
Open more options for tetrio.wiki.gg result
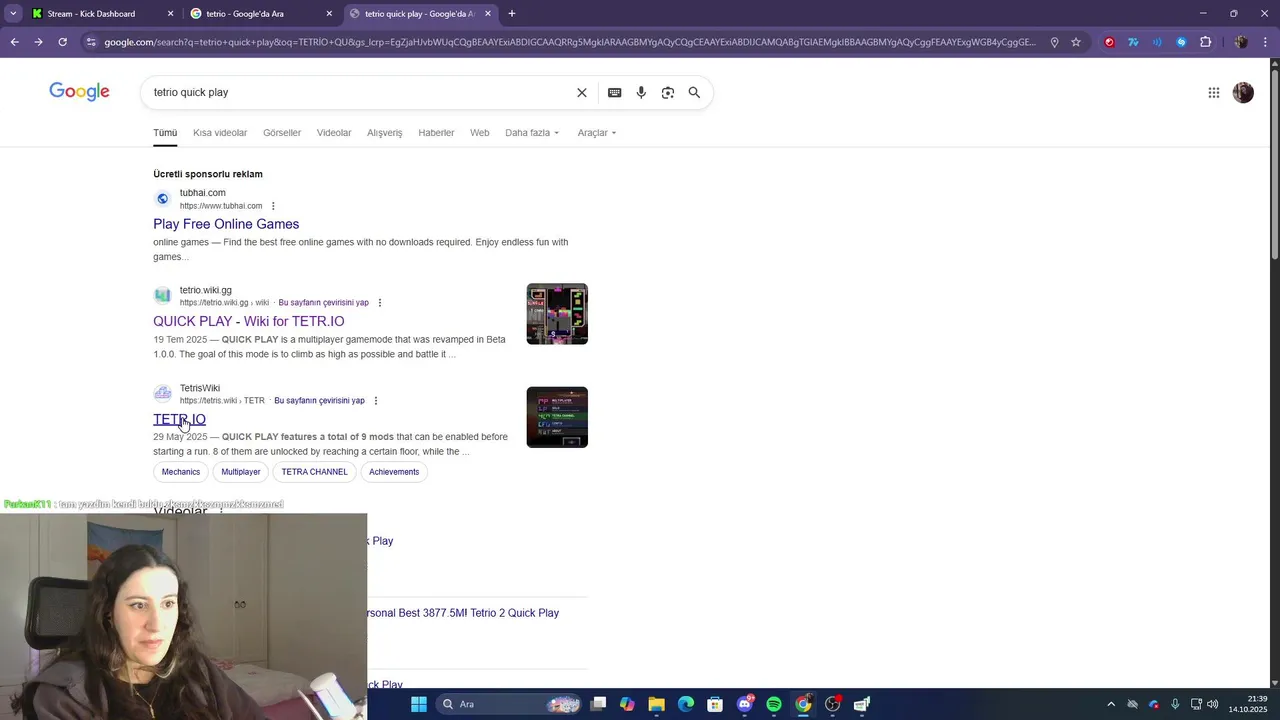click(380, 303)
